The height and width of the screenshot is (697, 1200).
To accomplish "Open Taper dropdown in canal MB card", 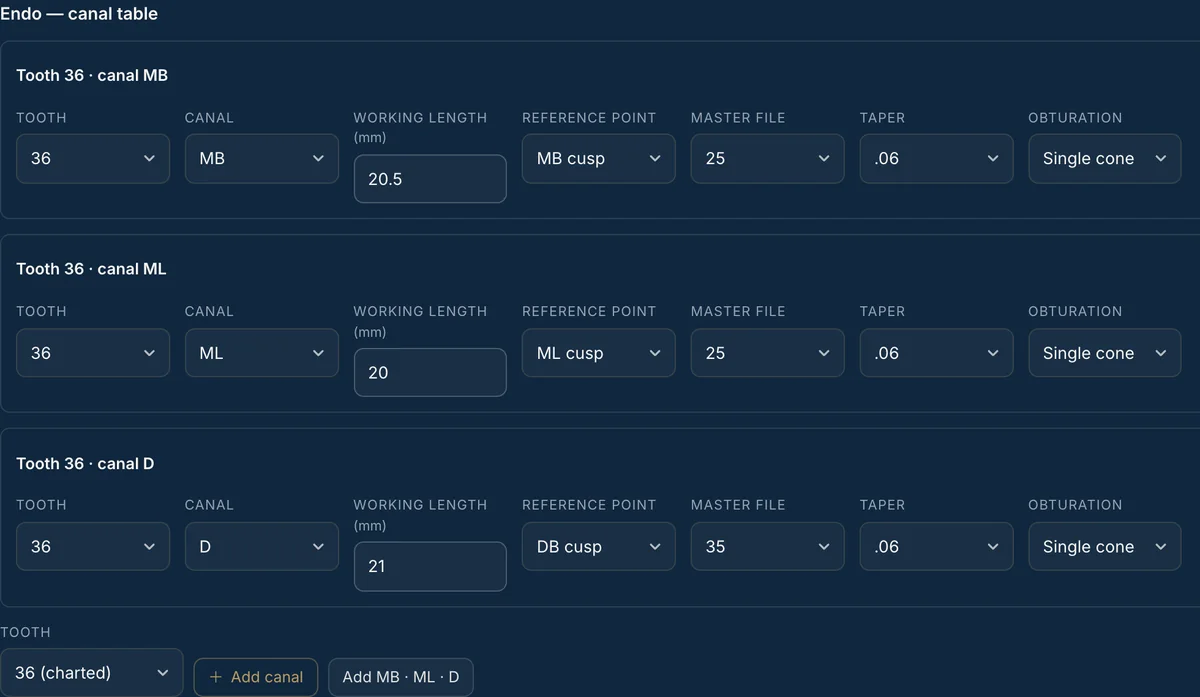I will point(936,158).
